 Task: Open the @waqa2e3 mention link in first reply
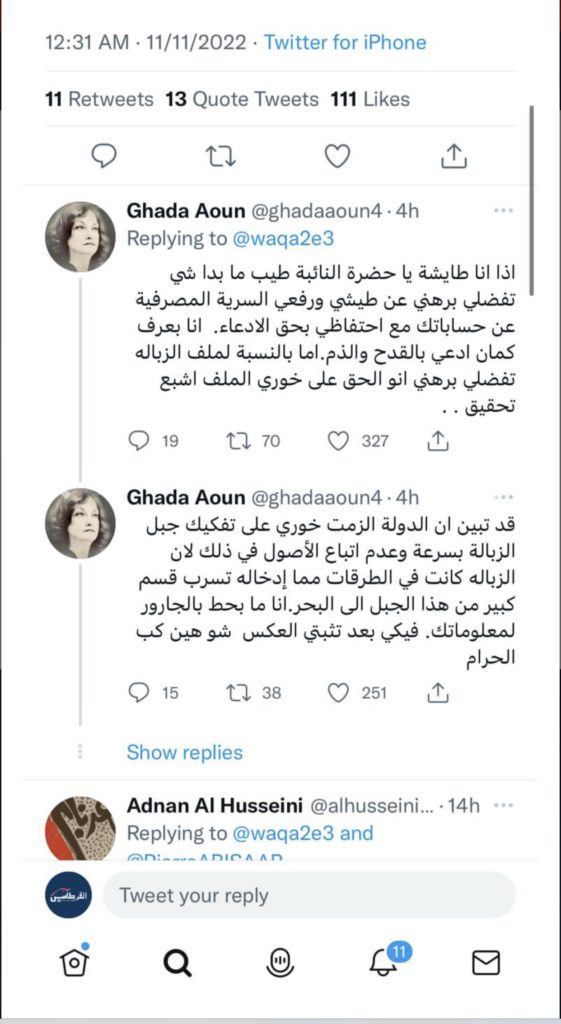click(283, 239)
